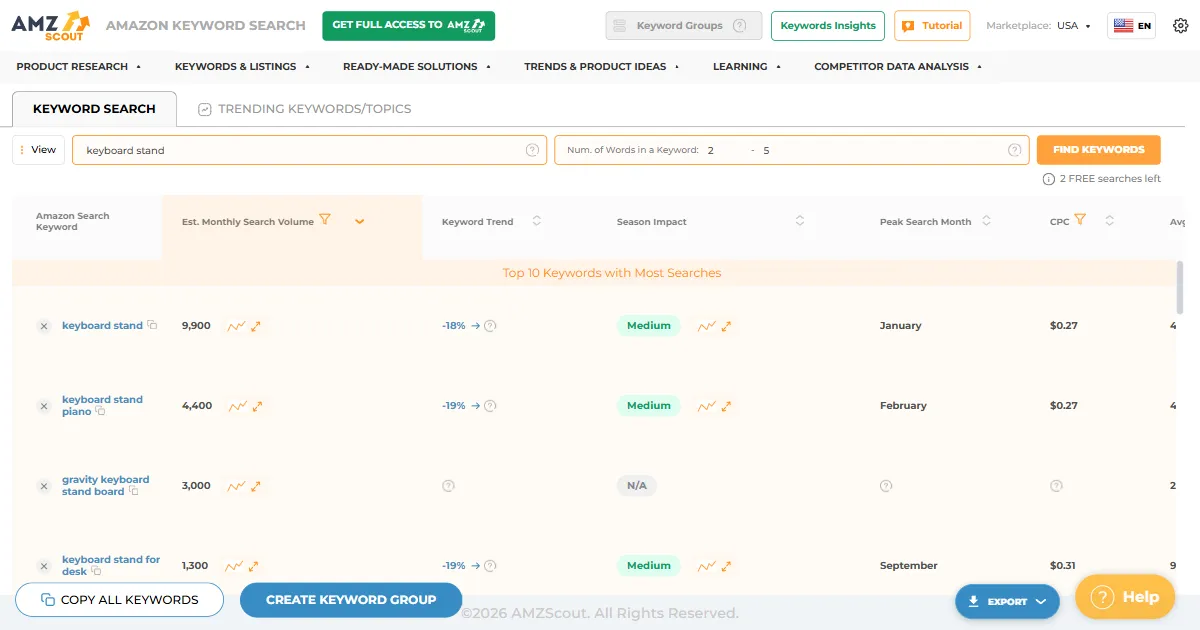This screenshot has height=630, width=1200.
Task: Open the EN language selector
Action: [x=1131, y=24]
